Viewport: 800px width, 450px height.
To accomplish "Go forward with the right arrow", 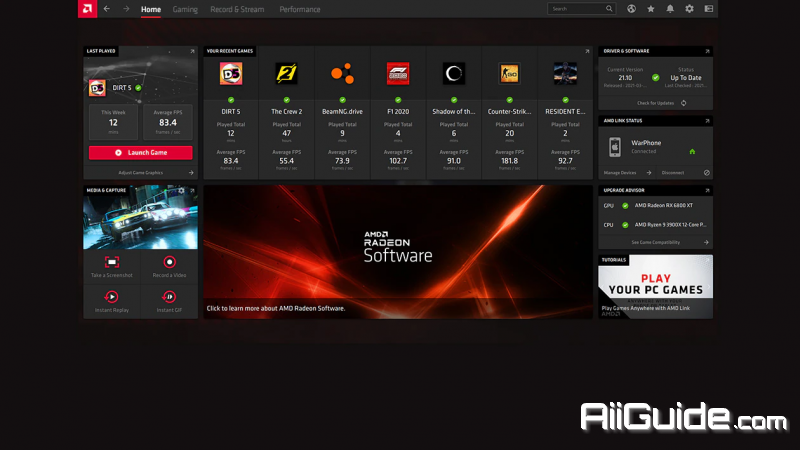I will click(x=126, y=9).
